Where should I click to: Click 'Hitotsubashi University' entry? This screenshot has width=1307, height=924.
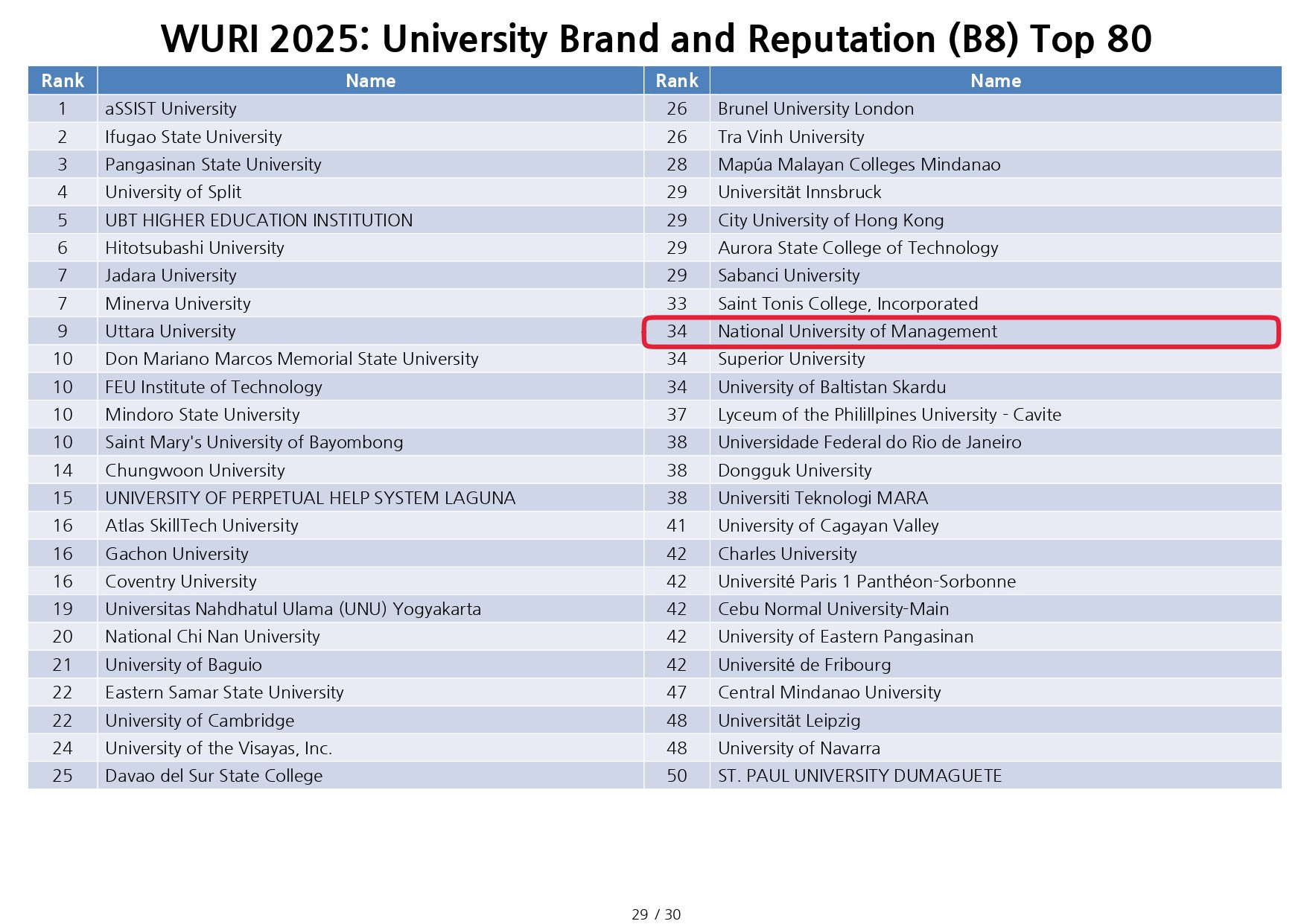point(194,248)
